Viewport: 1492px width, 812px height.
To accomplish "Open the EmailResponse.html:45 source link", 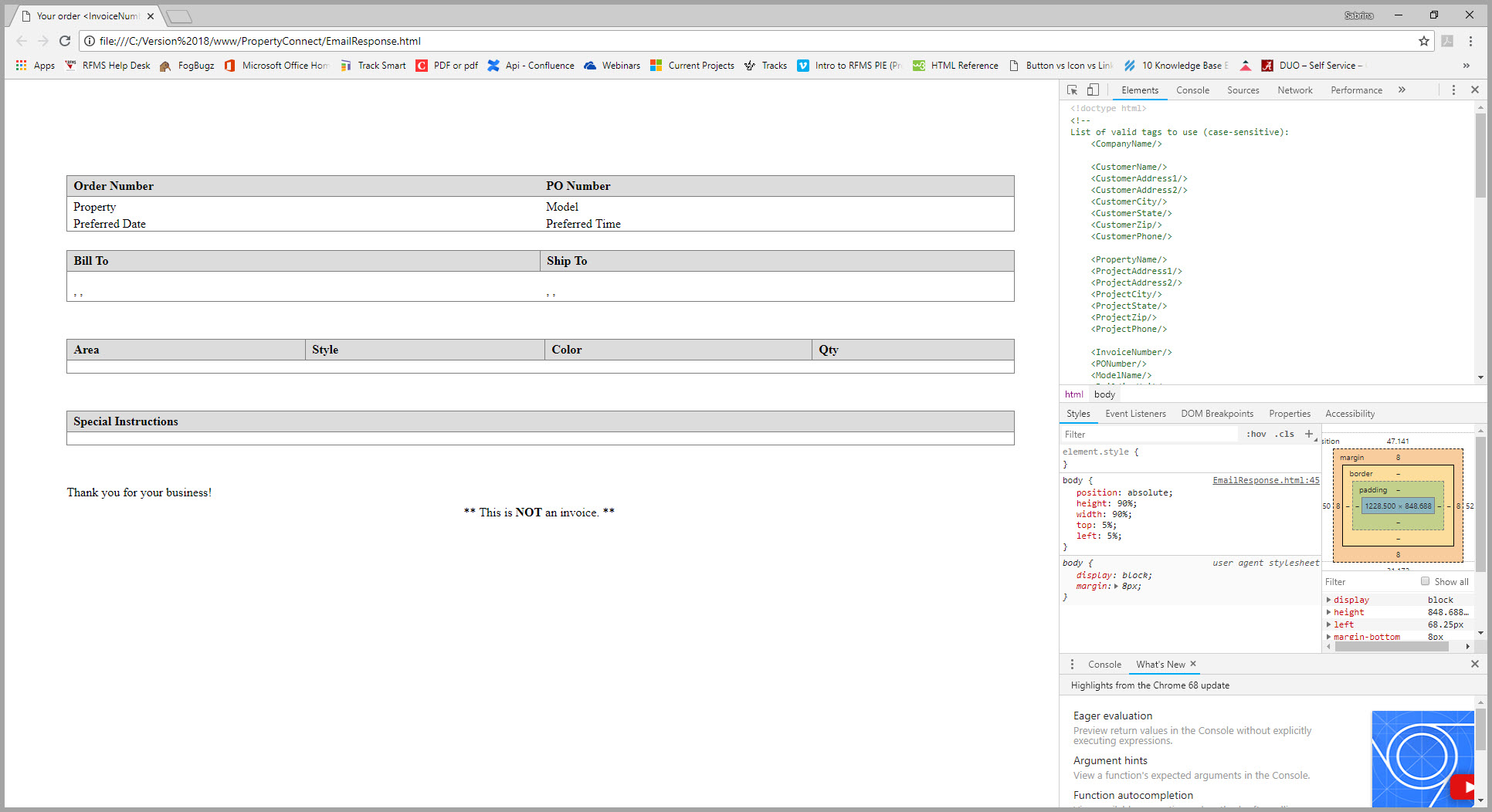I will (1266, 480).
